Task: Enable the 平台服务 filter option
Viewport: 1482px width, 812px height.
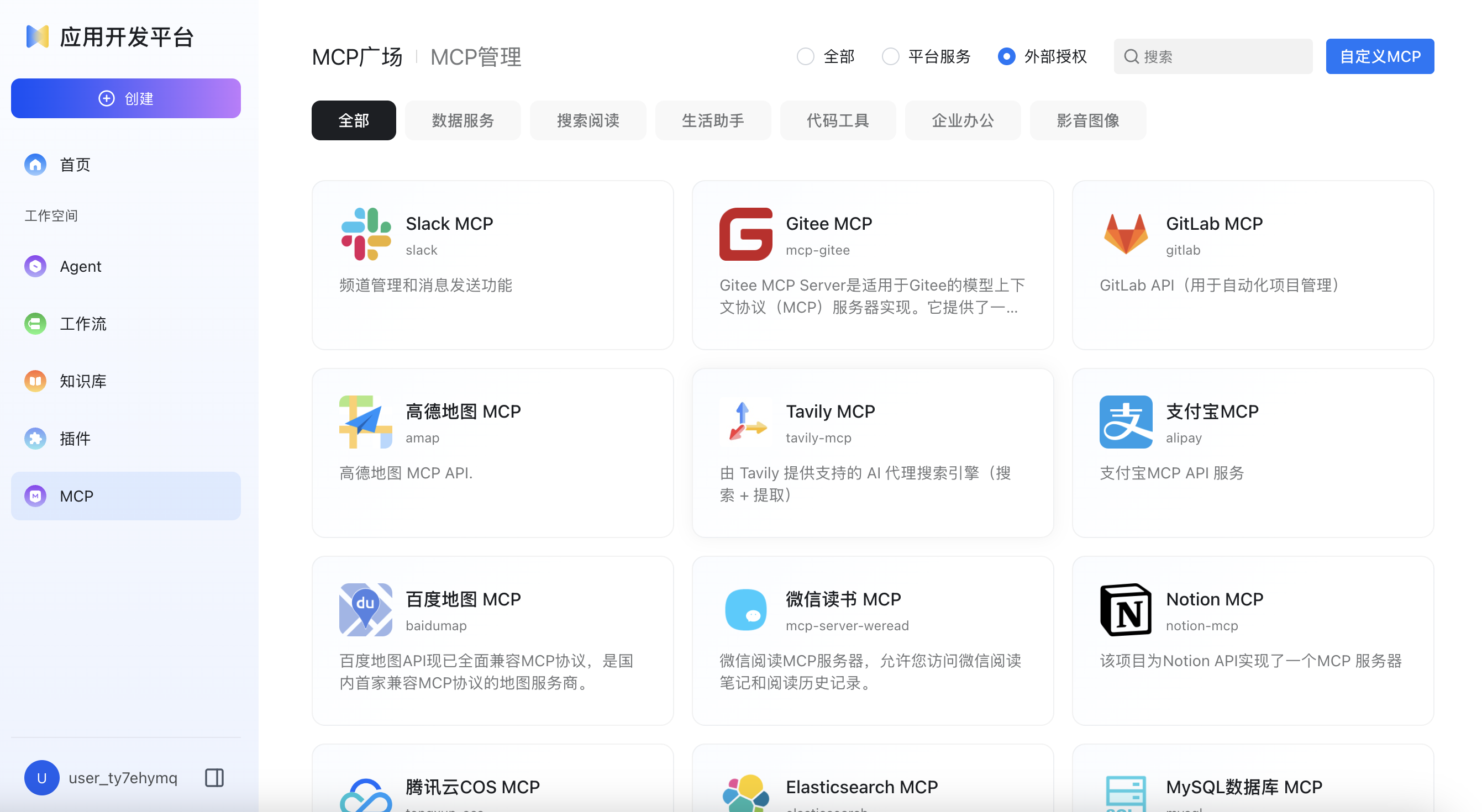Action: [891, 56]
